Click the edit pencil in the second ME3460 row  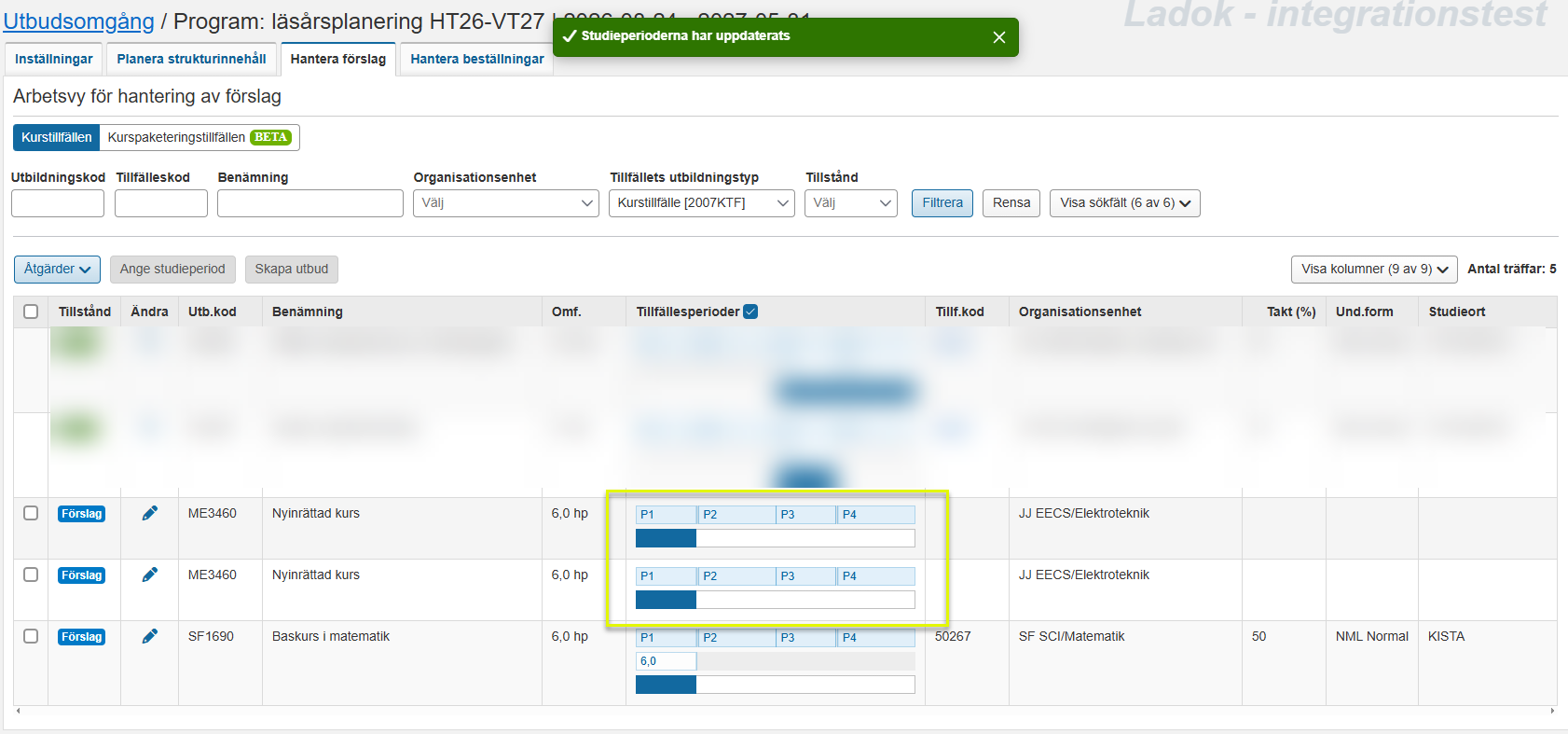pyautogui.click(x=149, y=575)
